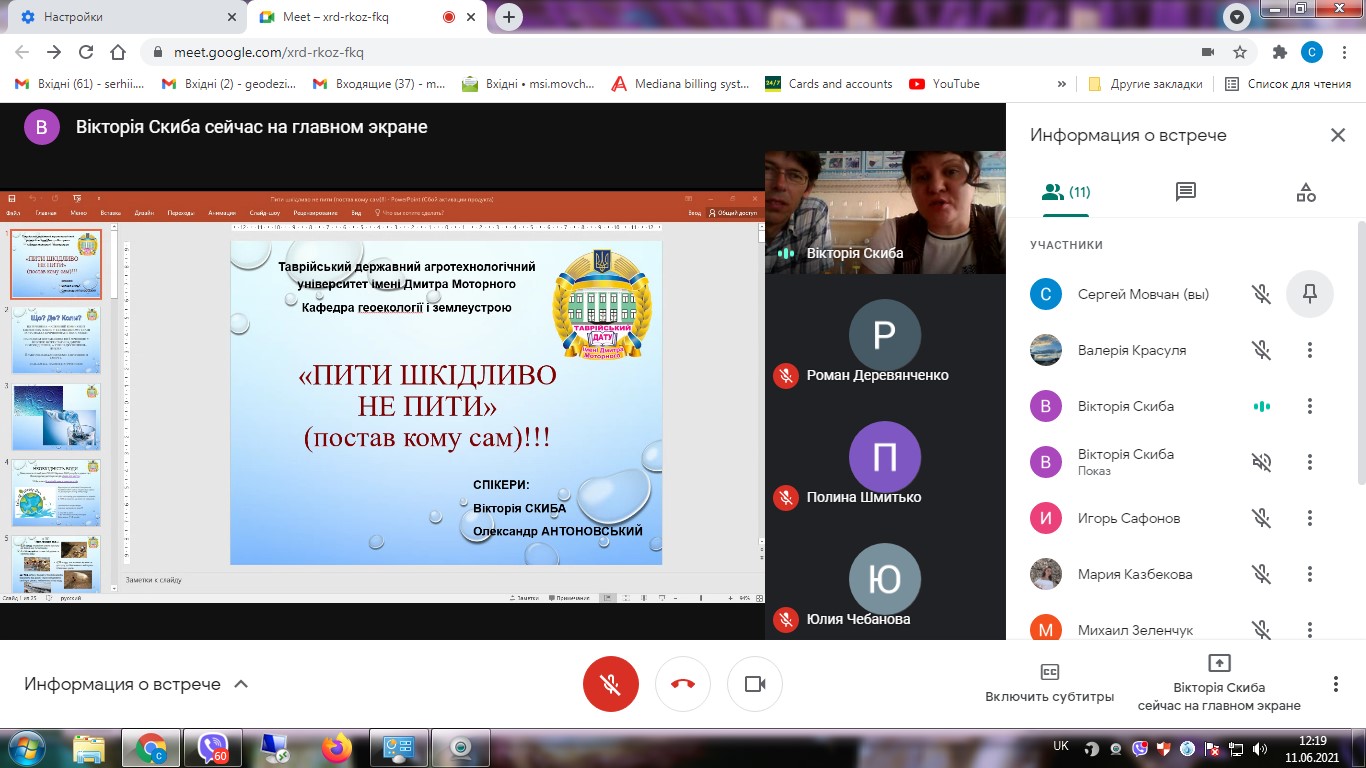Screen dimensions: 1366x768
Task: Hang up with the leave call button
Action: tap(683, 684)
